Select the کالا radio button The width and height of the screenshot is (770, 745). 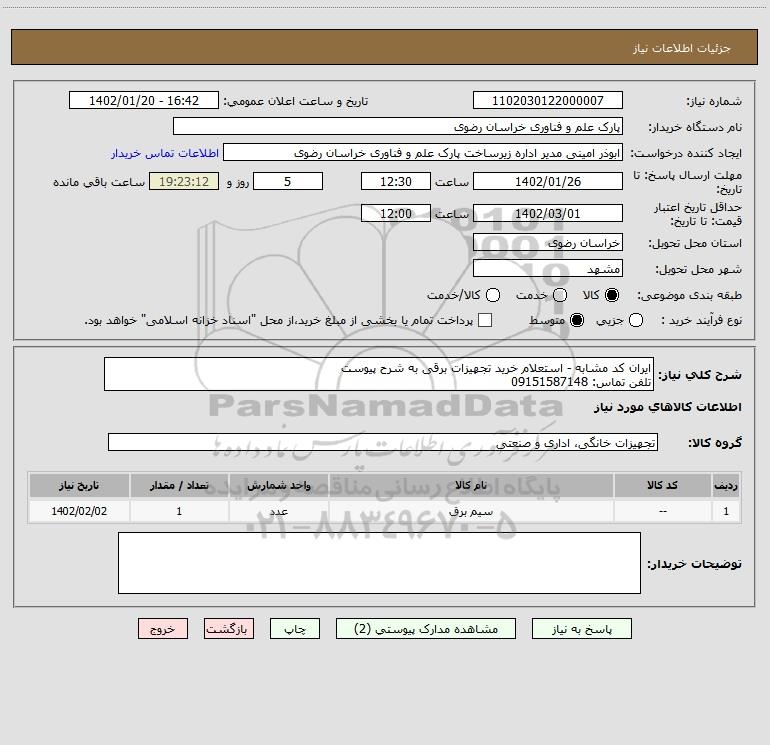[612, 295]
